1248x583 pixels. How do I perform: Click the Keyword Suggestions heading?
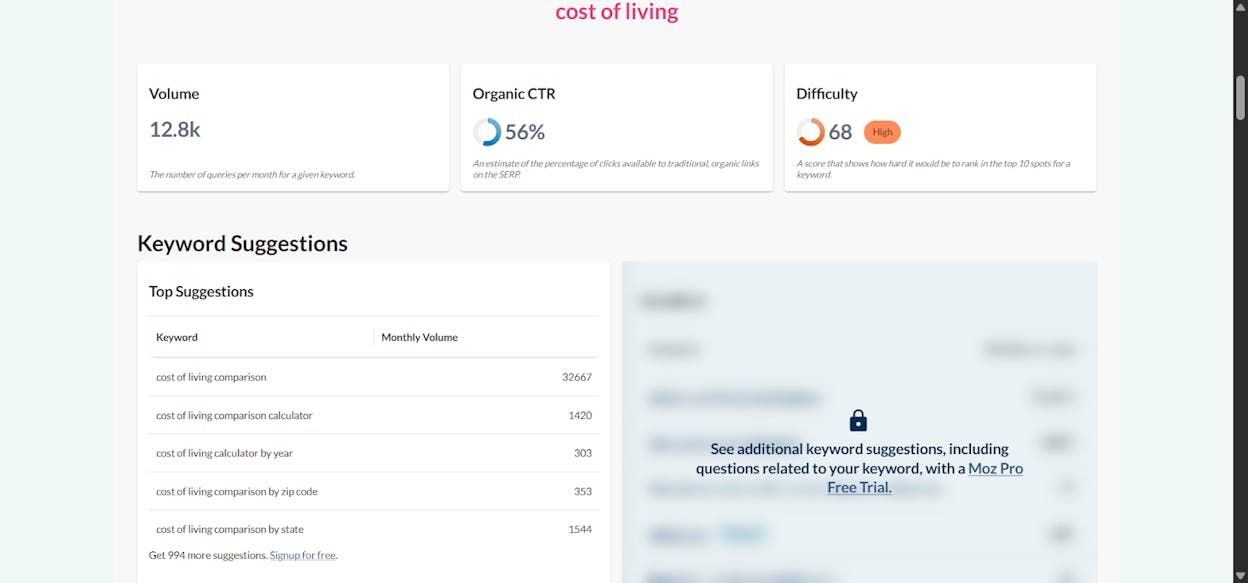click(243, 243)
